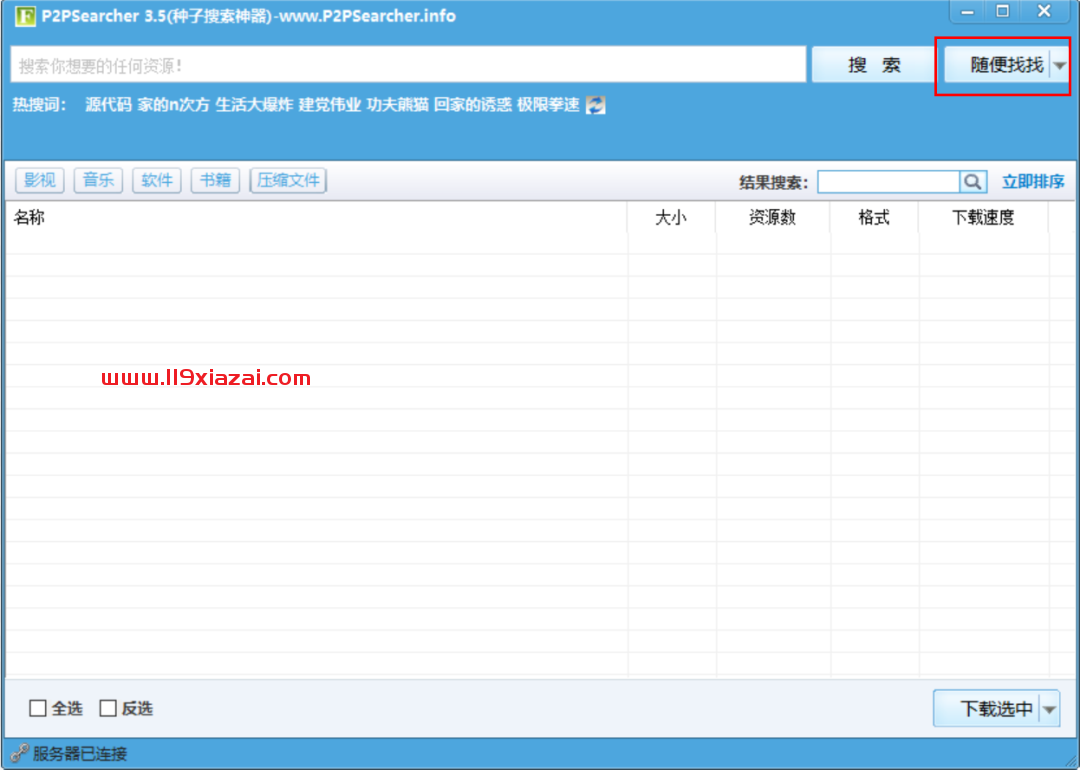The width and height of the screenshot is (1080, 770).
Task: Click the 随便找找 button
Action: coord(997,65)
